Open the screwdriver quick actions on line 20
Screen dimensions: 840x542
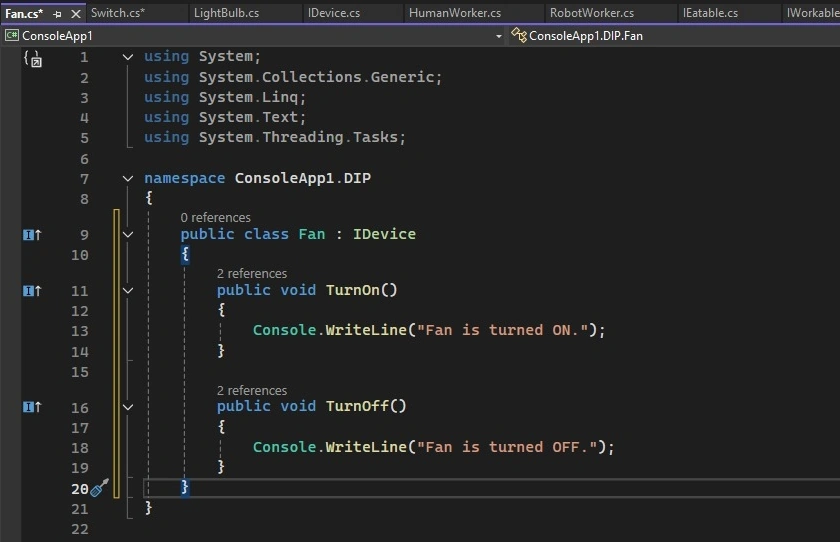(100, 488)
